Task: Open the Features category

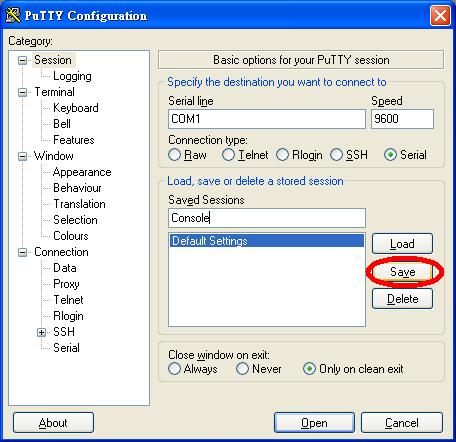Action: click(74, 140)
